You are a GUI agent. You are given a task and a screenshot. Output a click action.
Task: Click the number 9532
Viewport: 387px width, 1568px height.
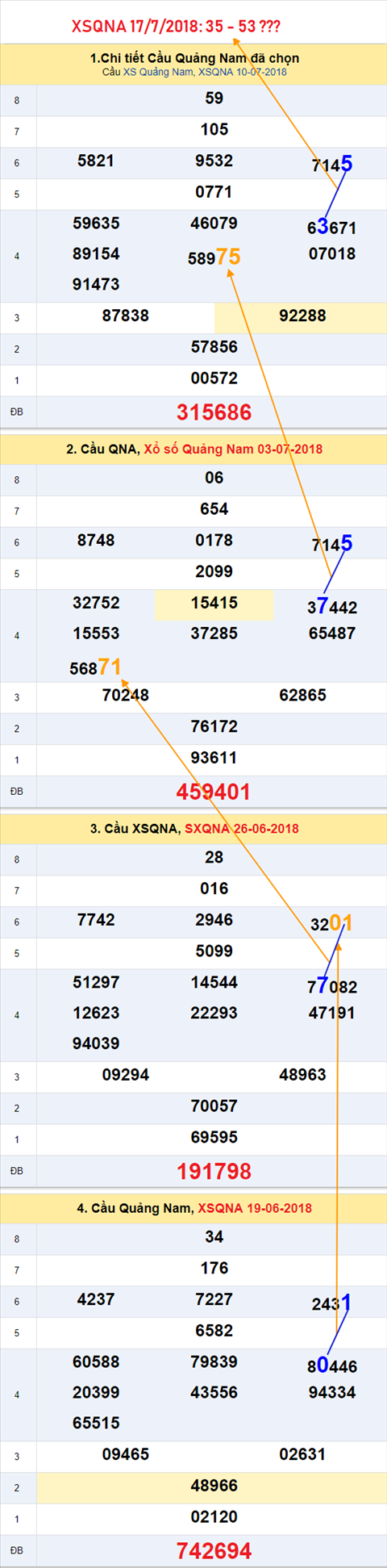[214, 161]
